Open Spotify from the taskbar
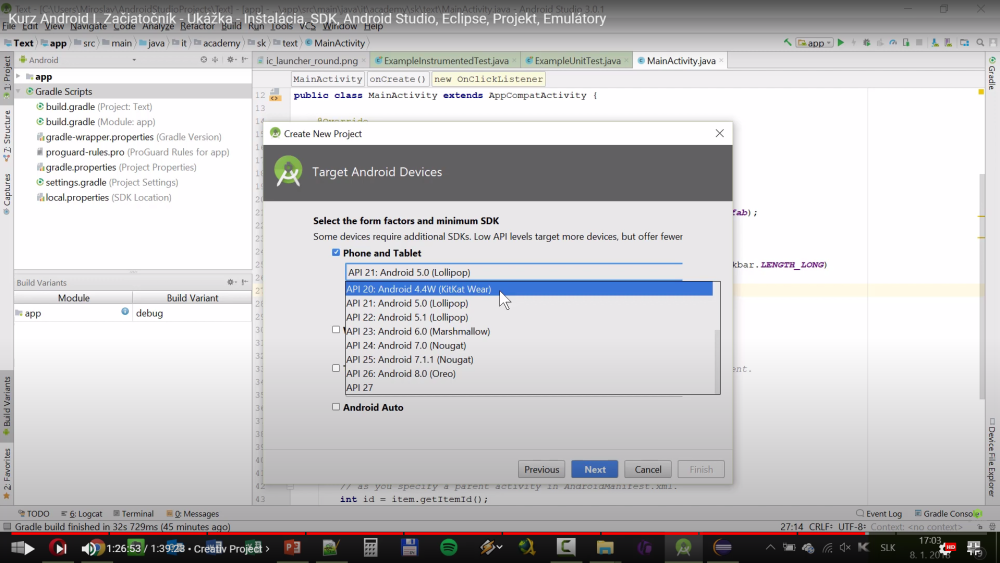The image size is (1000, 563). pos(449,548)
